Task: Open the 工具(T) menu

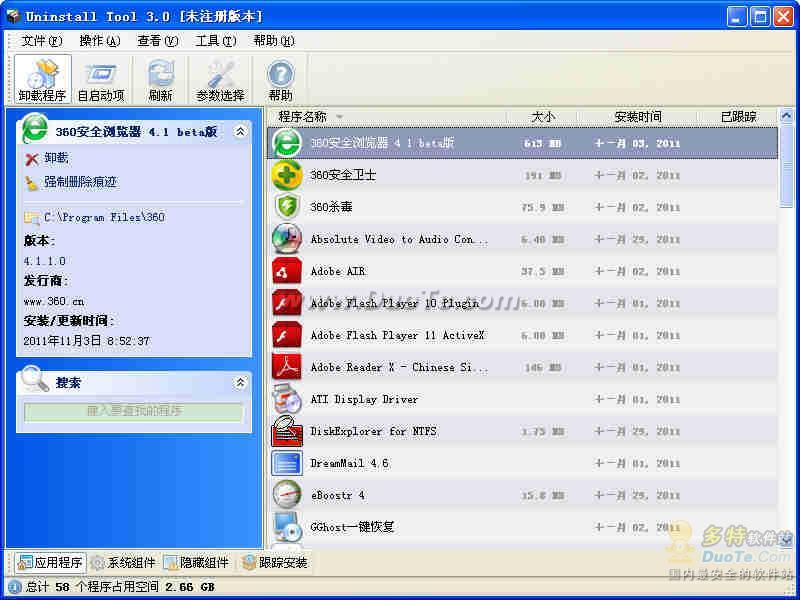Action: point(216,41)
